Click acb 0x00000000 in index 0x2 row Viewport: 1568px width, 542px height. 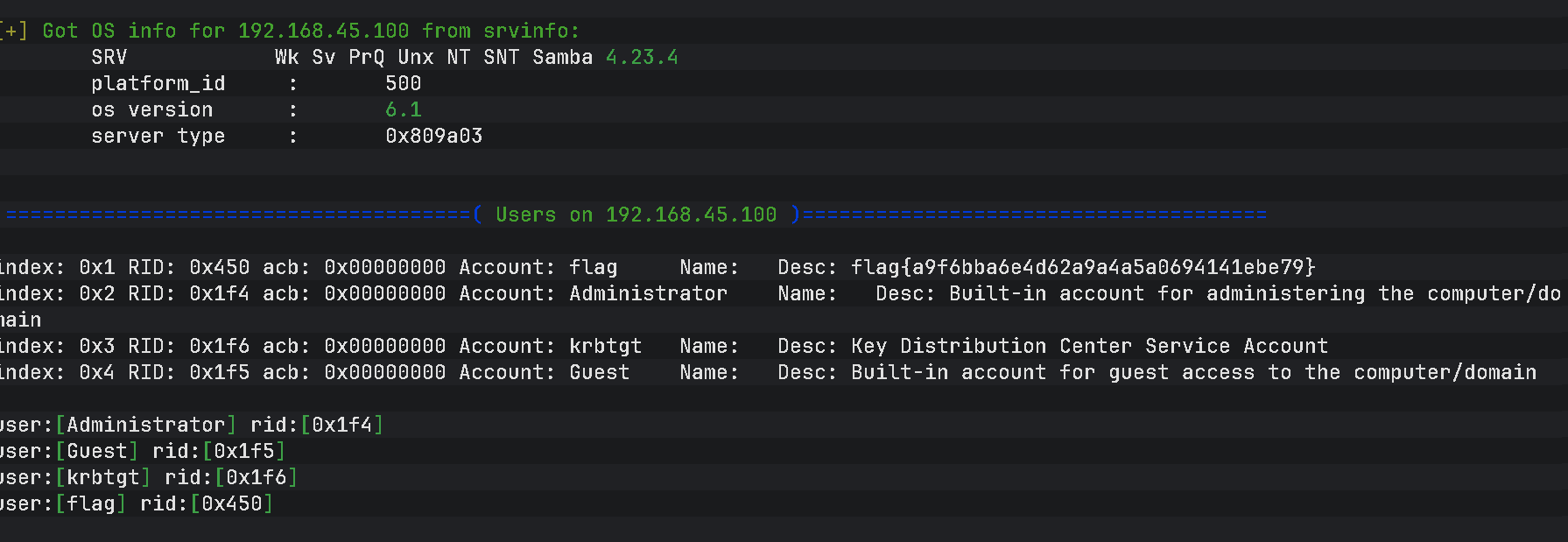tap(385, 293)
